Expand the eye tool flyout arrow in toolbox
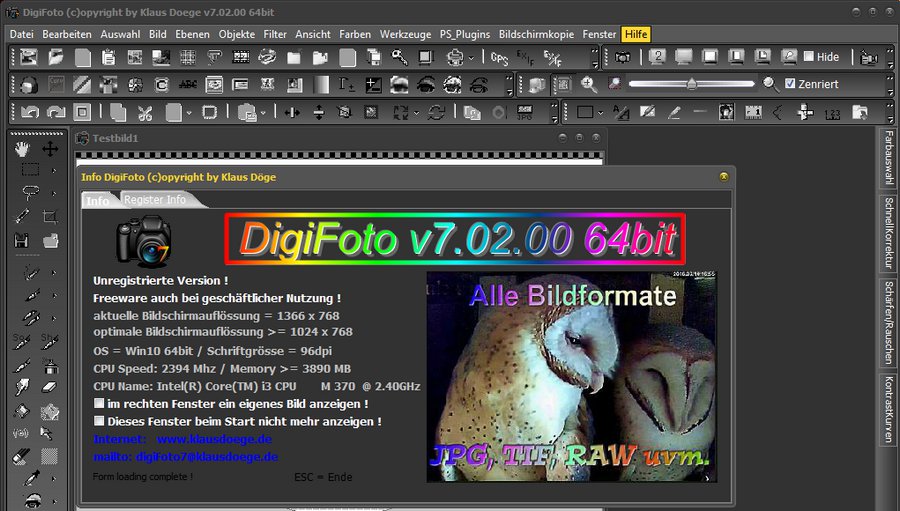The height and width of the screenshot is (511, 900). [x=54, y=501]
